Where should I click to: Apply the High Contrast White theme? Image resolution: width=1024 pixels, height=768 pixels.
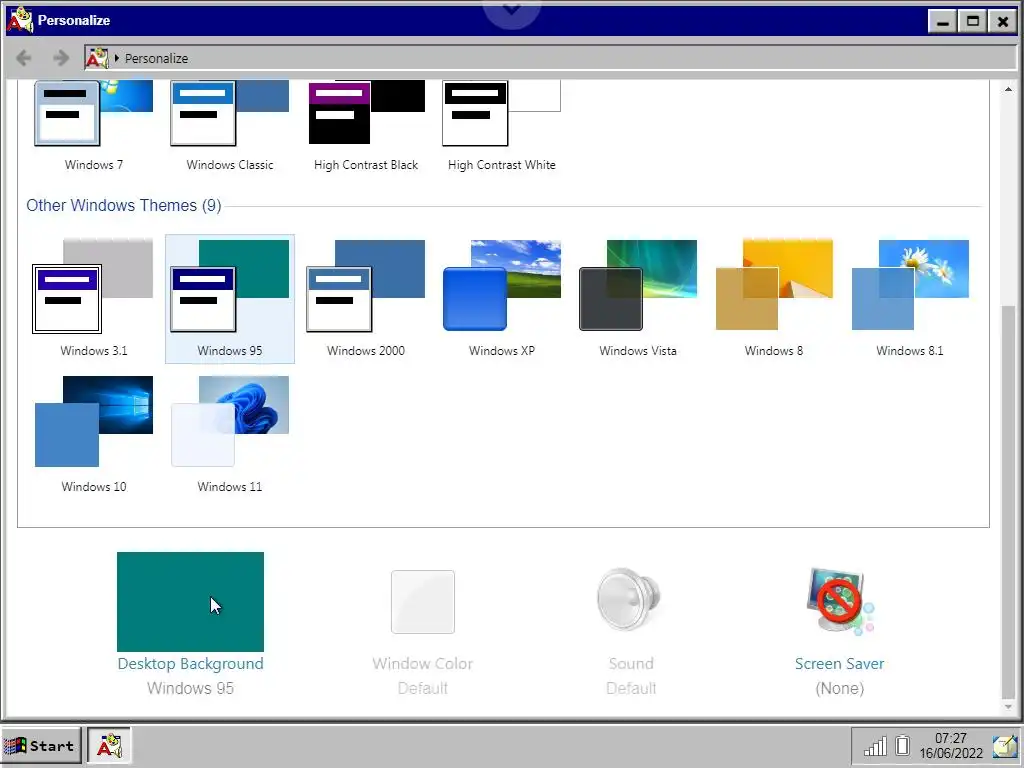tap(502, 112)
